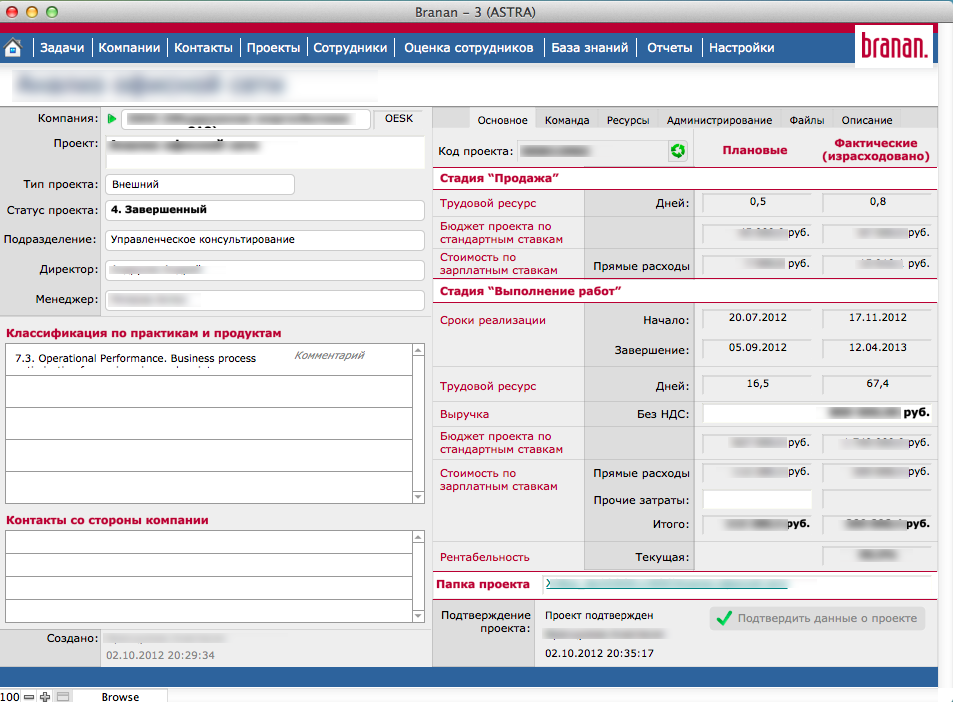The width and height of the screenshot is (953, 702).
Task: Open the green arrow next to Компания
Action: tap(112, 119)
